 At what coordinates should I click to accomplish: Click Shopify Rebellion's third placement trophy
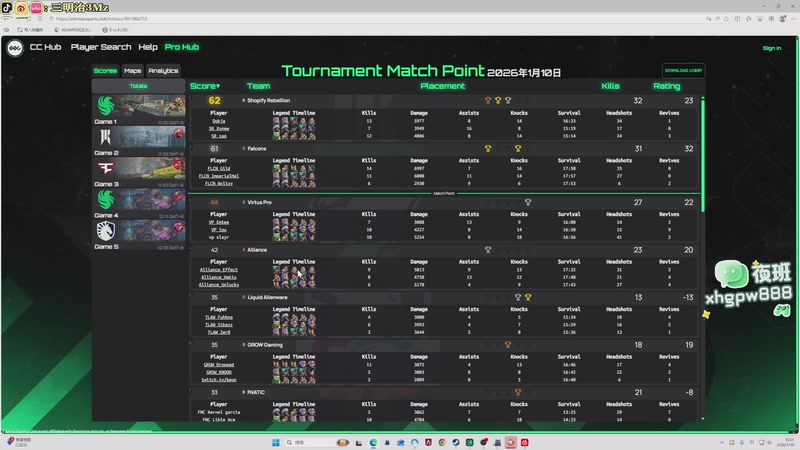pos(508,101)
